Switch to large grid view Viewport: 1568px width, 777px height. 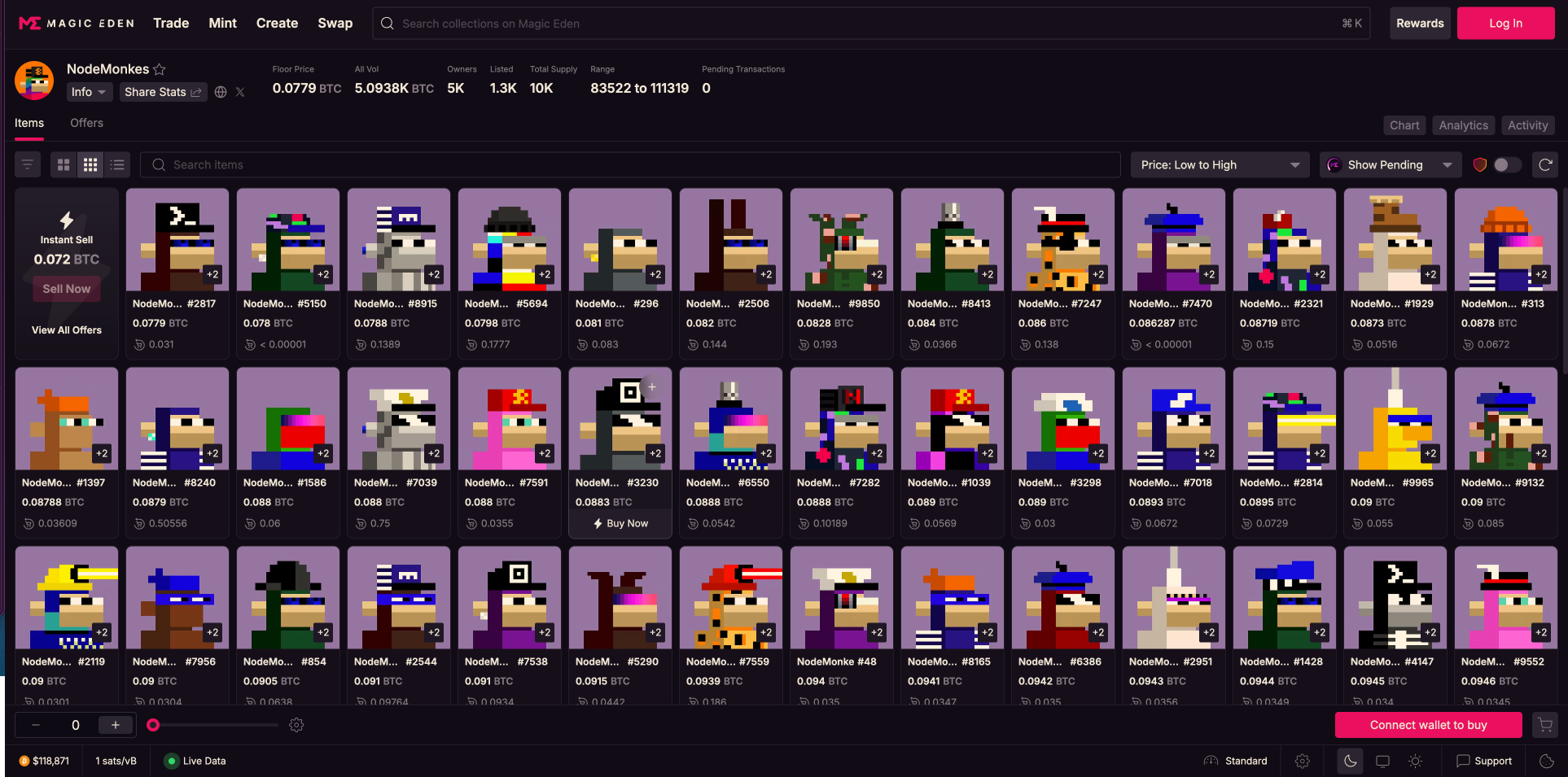[64, 165]
